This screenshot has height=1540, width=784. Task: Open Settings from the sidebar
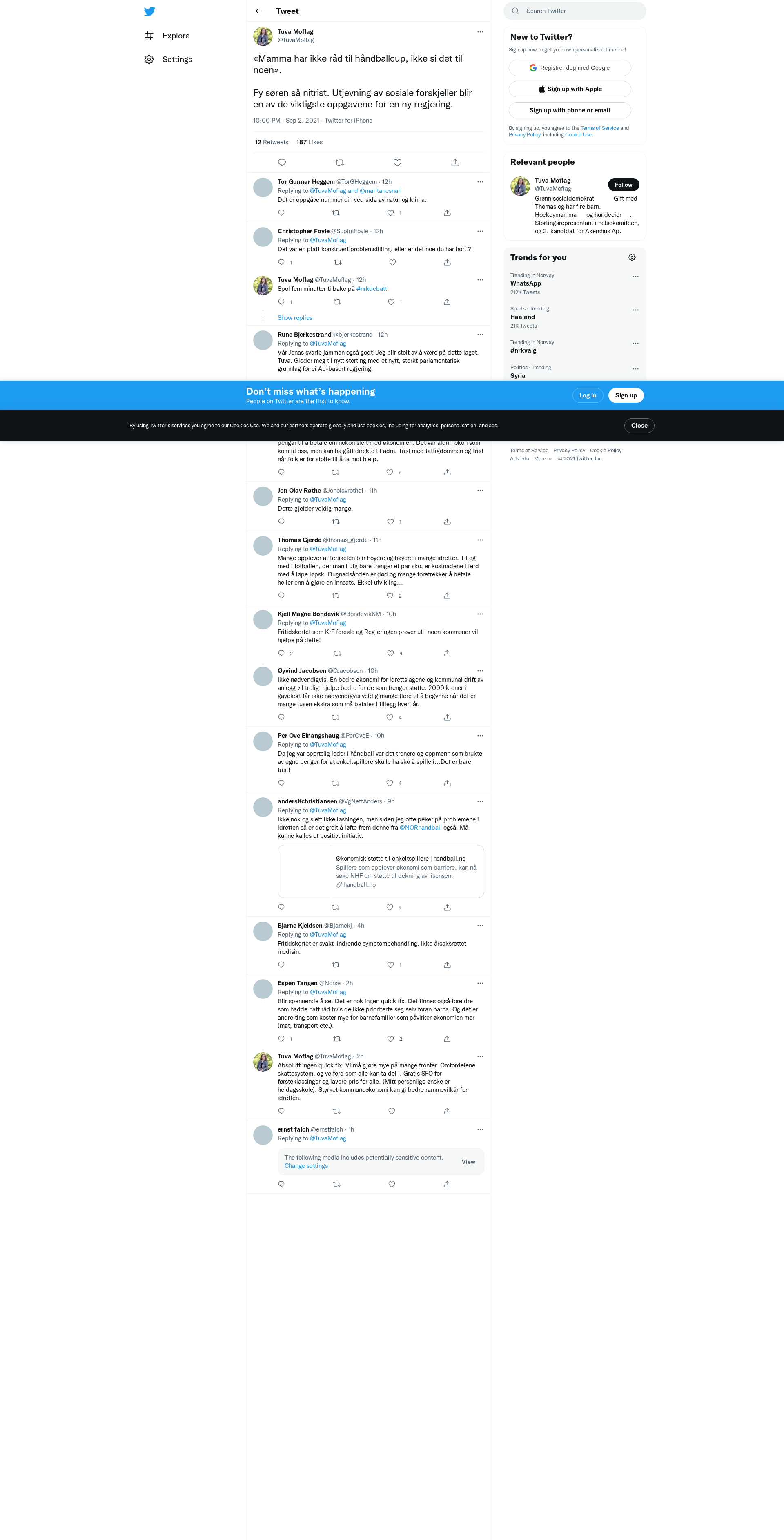coord(168,59)
